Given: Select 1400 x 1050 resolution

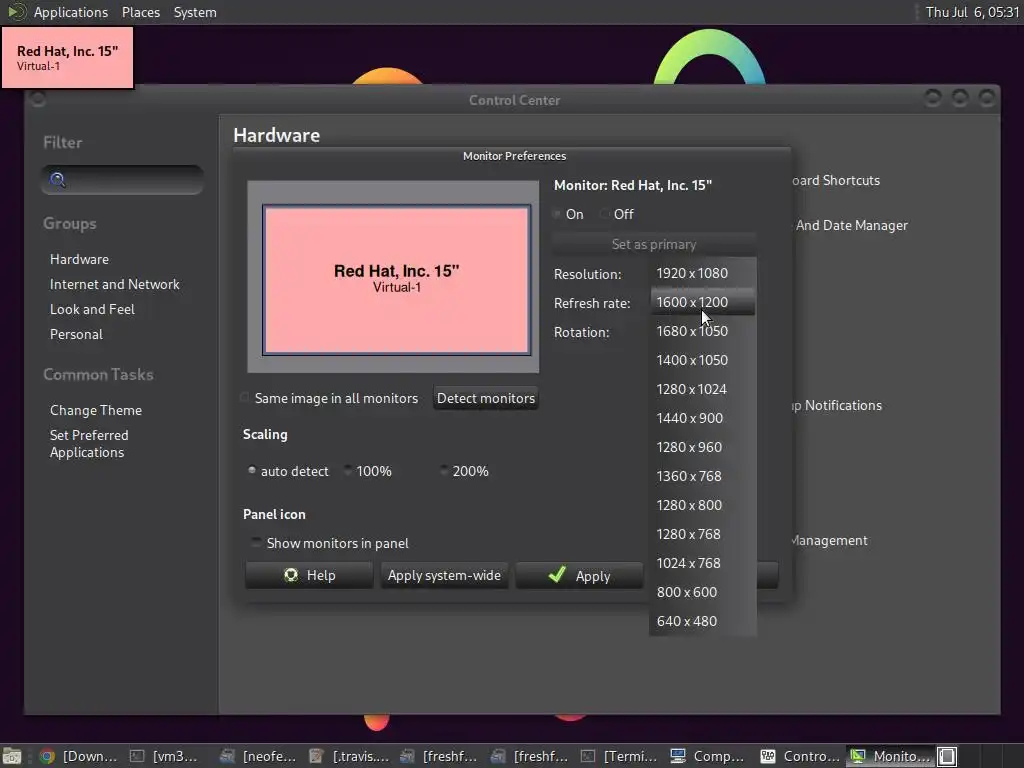Looking at the screenshot, I should pos(703,360).
